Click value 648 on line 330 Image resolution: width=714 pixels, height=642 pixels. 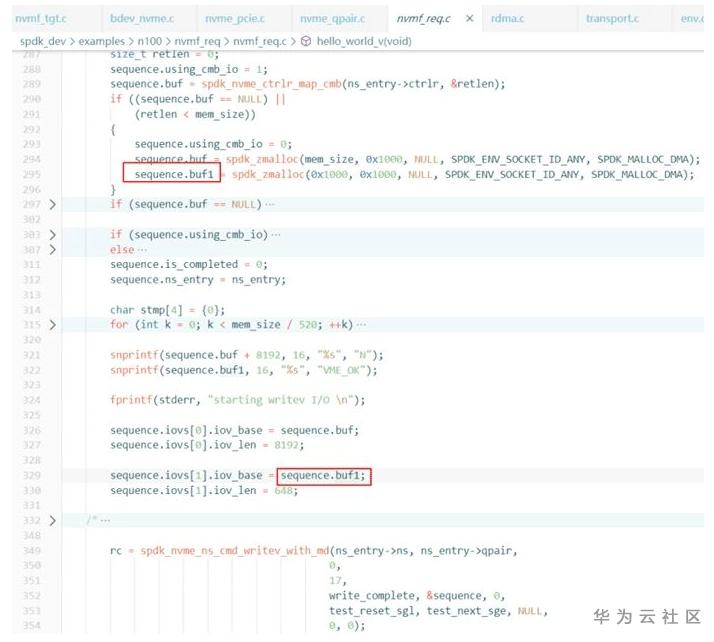283,491
